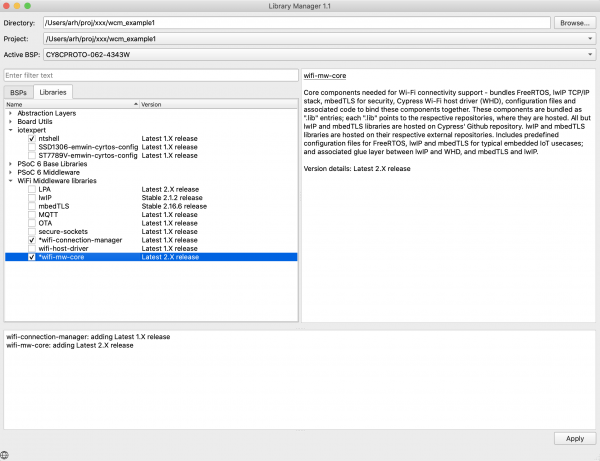Screen dimensions: 600x461
Task: Expand the Abstraction Layers tree node
Action: click(10, 113)
